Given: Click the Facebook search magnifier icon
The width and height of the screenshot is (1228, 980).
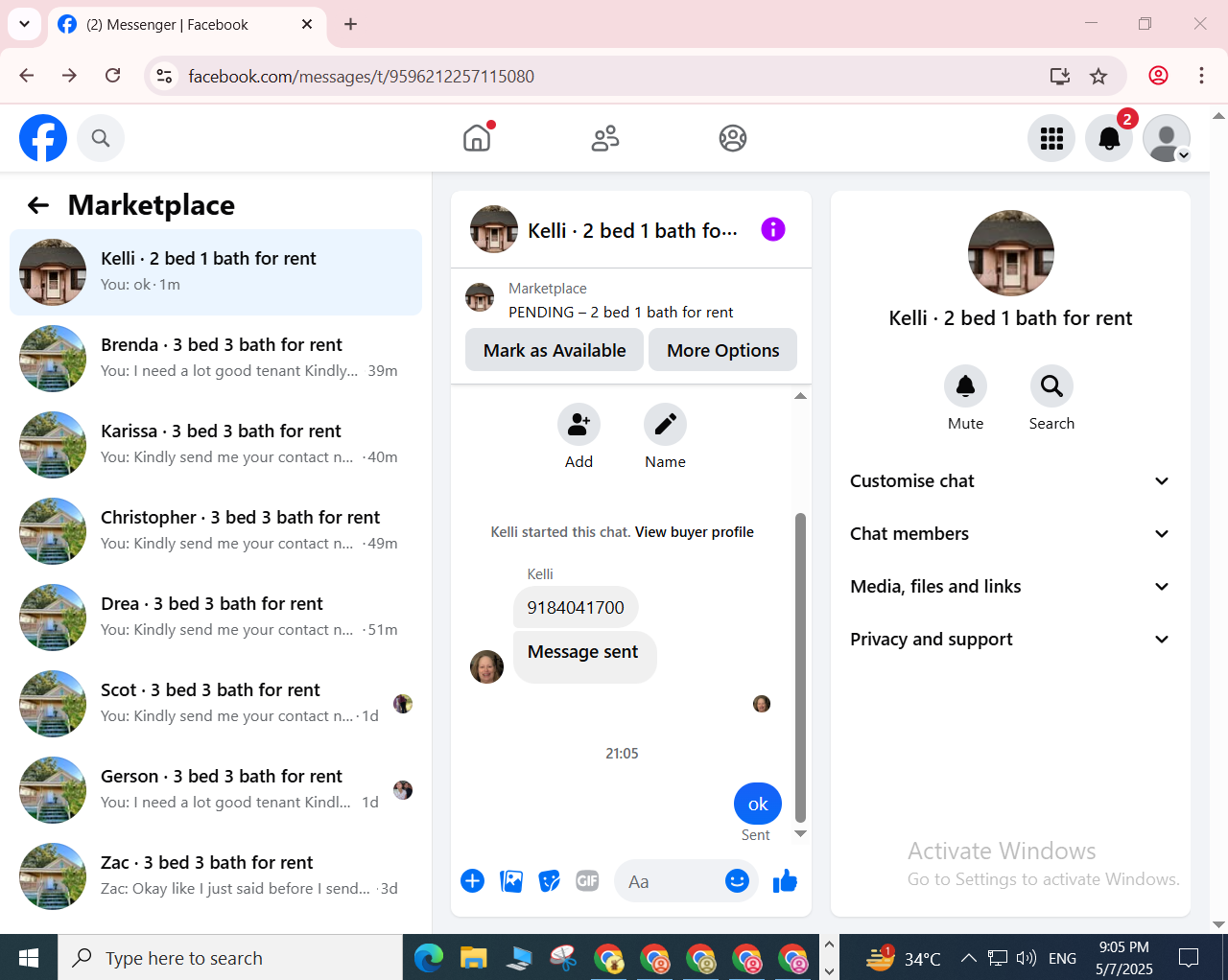Looking at the screenshot, I should pyautogui.click(x=101, y=138).
